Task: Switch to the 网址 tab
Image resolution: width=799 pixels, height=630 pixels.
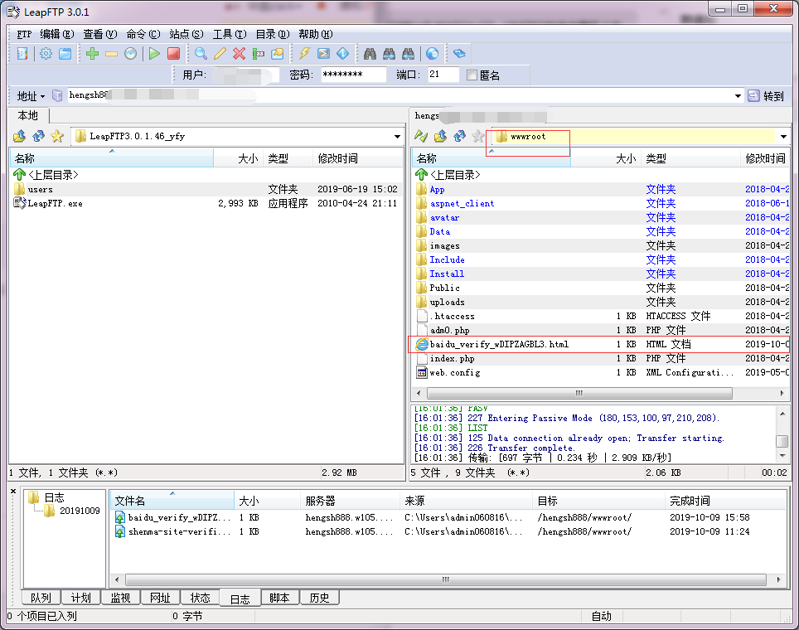Action: (160, 597)
